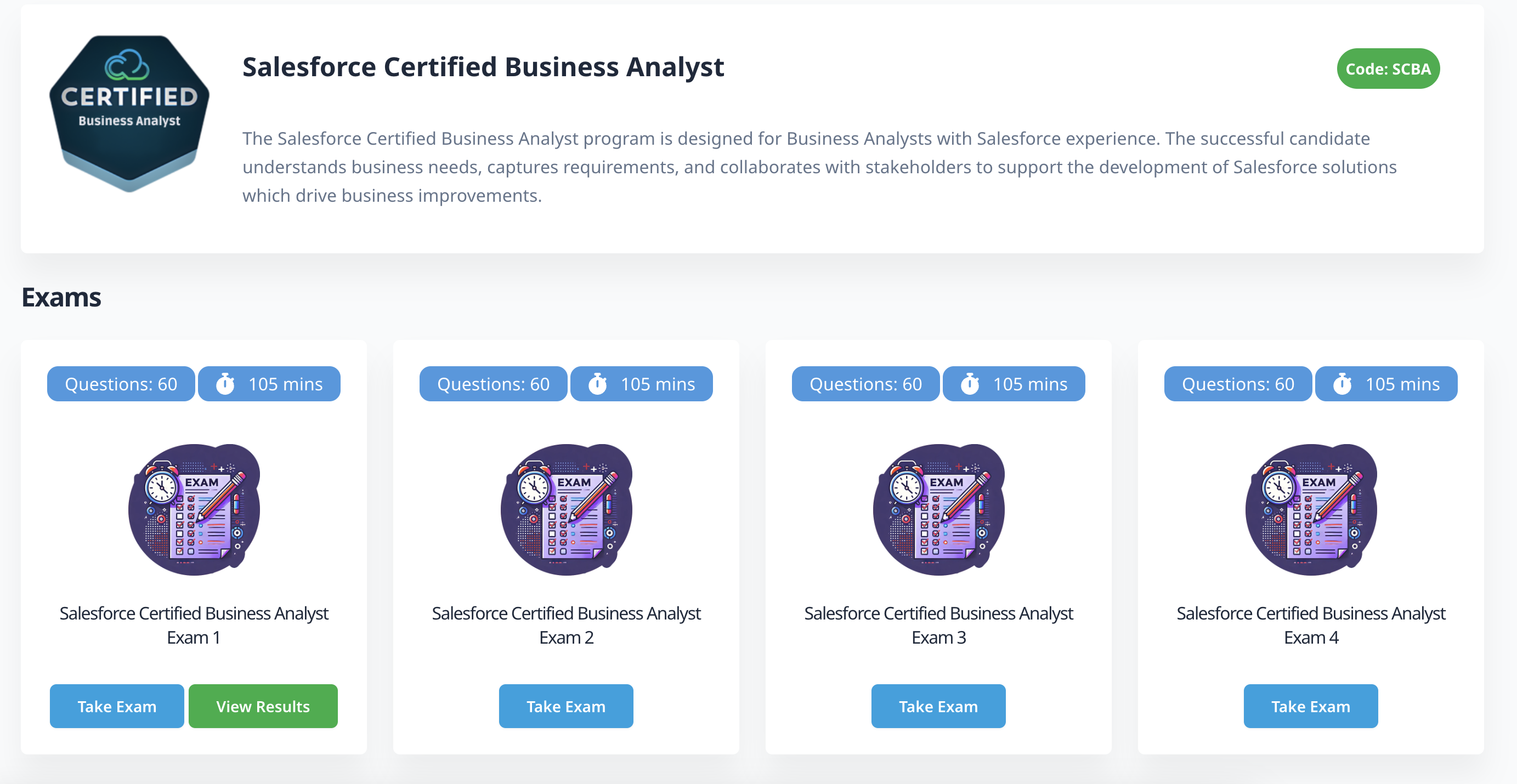This screenshot has height=784, width=1517.
Task: Click the stopwatch icon on Exam 1 card
Action: pyautogui.click(x=225, y=384)
